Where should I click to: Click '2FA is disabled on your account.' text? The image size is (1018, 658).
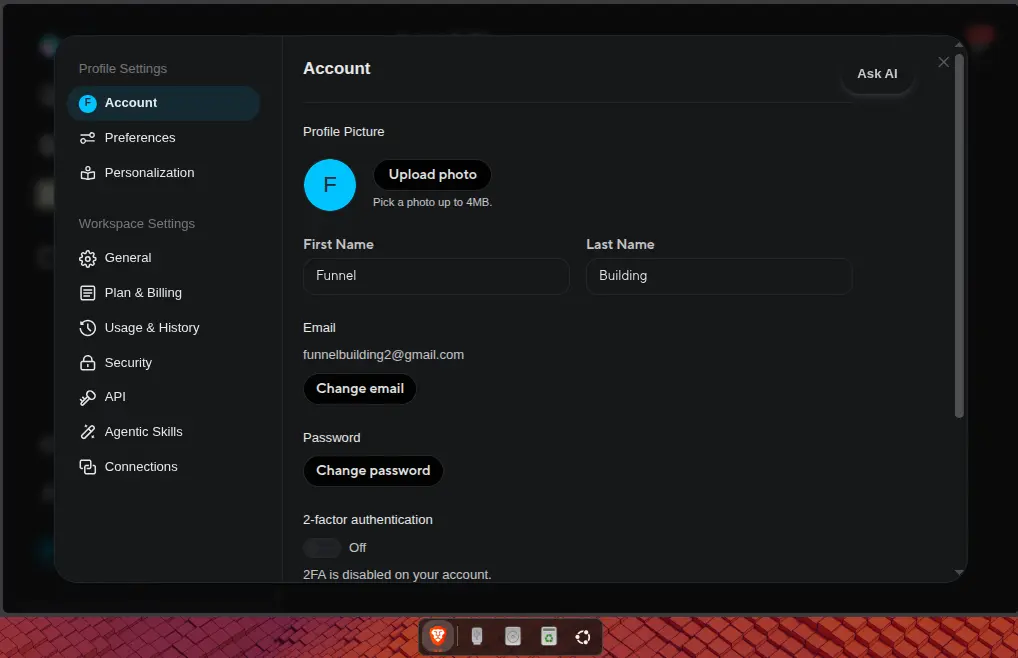[397, 574]
